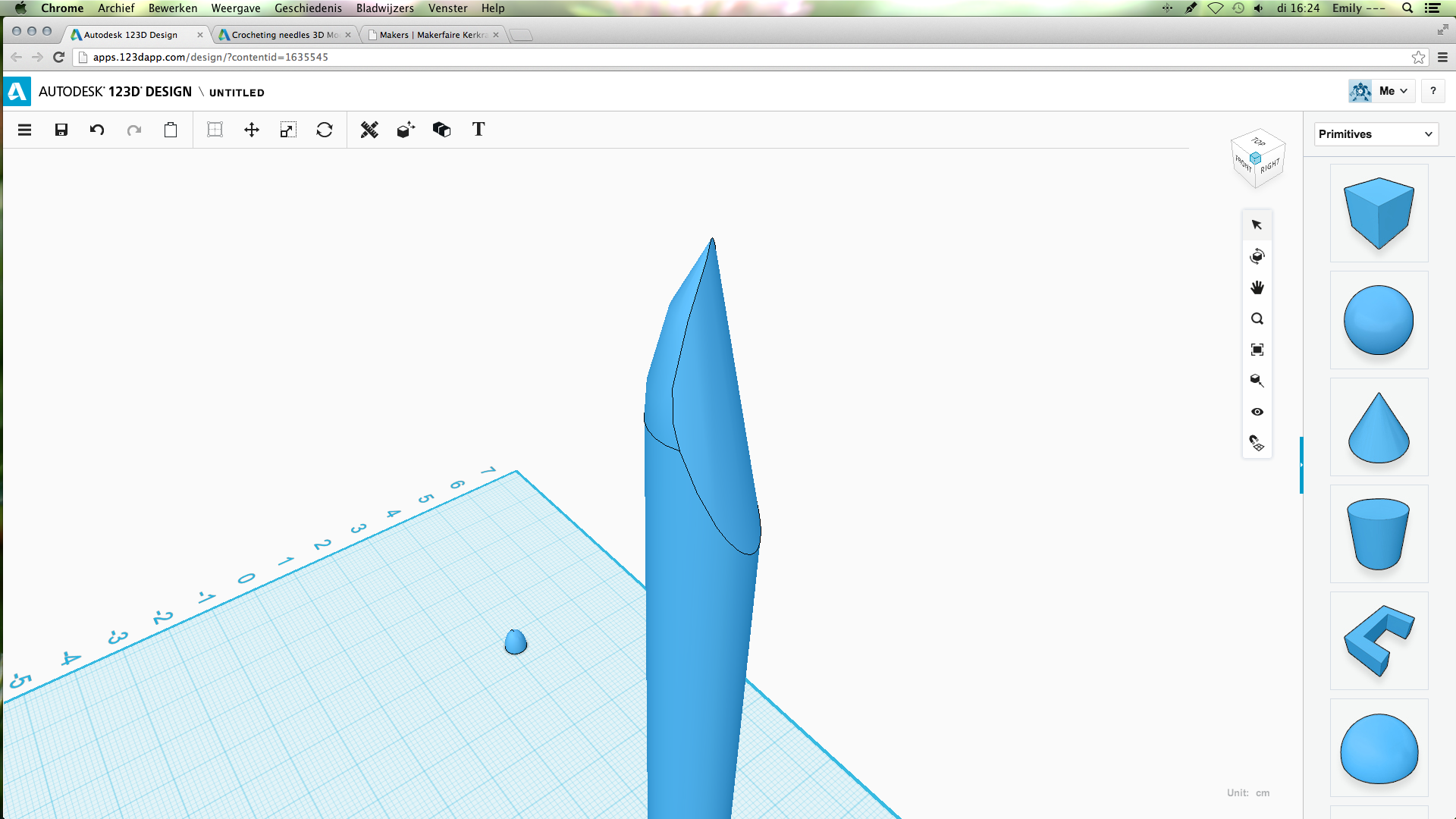Expand the Primitives panel dropdown

tap(1430, 134)
